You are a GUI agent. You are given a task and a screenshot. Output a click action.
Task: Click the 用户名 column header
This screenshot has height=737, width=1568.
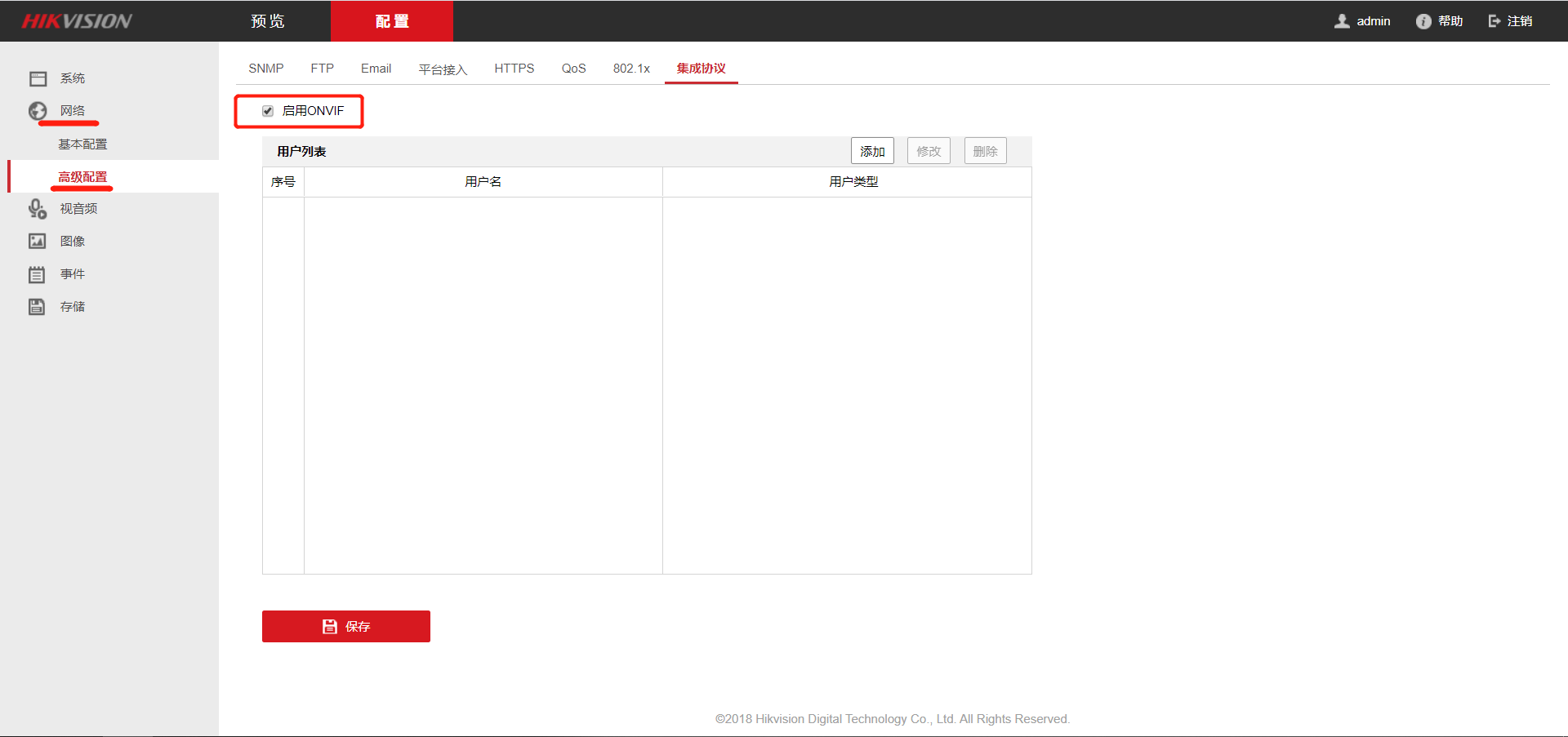tap(483, 182)
